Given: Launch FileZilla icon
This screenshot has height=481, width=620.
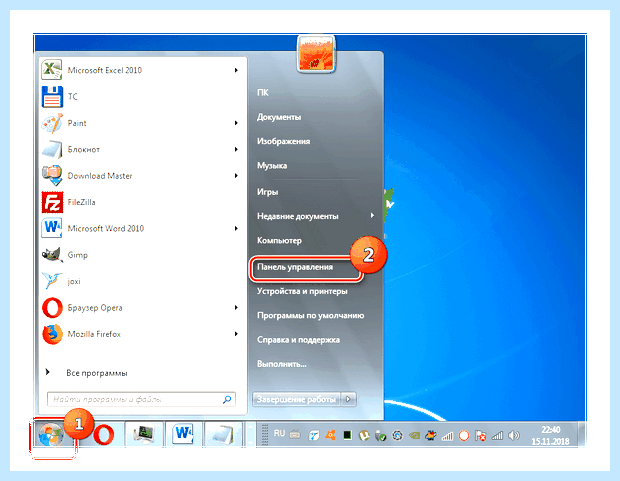Looking at the screenshot, I should [x=52, y=202].
